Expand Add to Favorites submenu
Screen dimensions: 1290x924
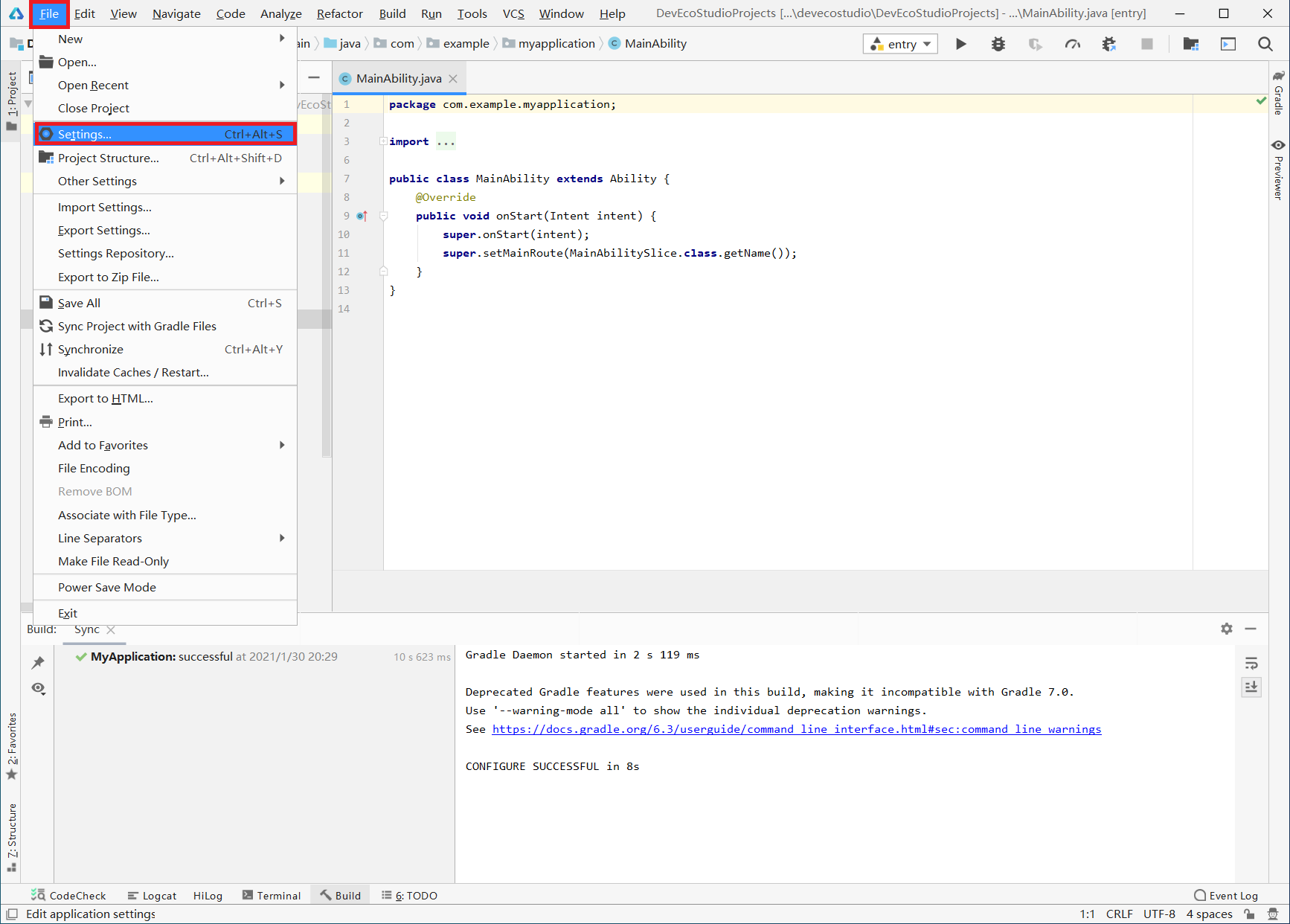(165, 445)
